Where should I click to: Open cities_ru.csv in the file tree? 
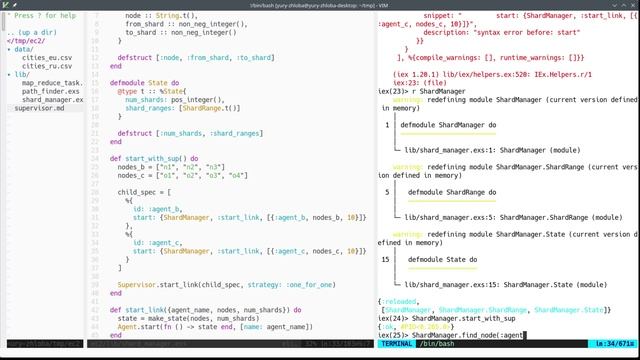point(47,66)
